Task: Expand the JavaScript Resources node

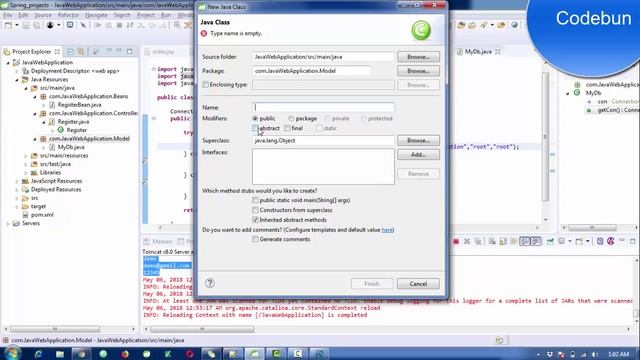Action: click(x=17, y=181)
